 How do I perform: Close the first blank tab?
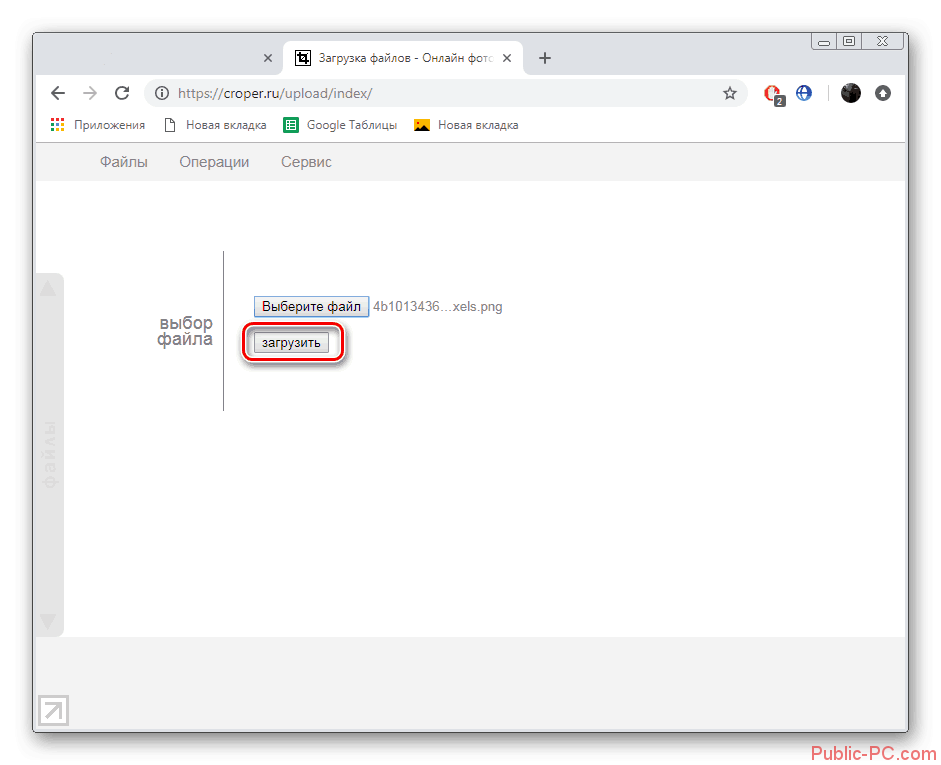point(268,58)
